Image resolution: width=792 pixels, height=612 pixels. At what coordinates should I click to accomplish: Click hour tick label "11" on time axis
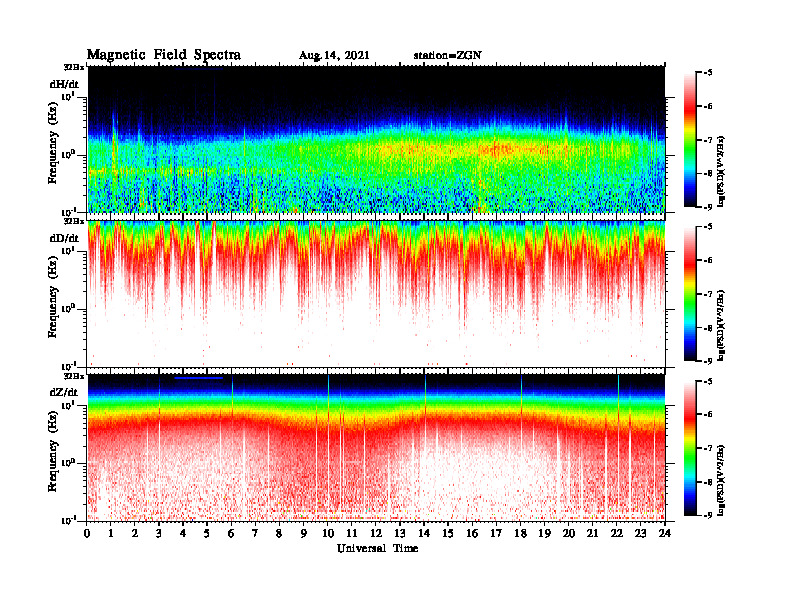(x=352, y=534)
